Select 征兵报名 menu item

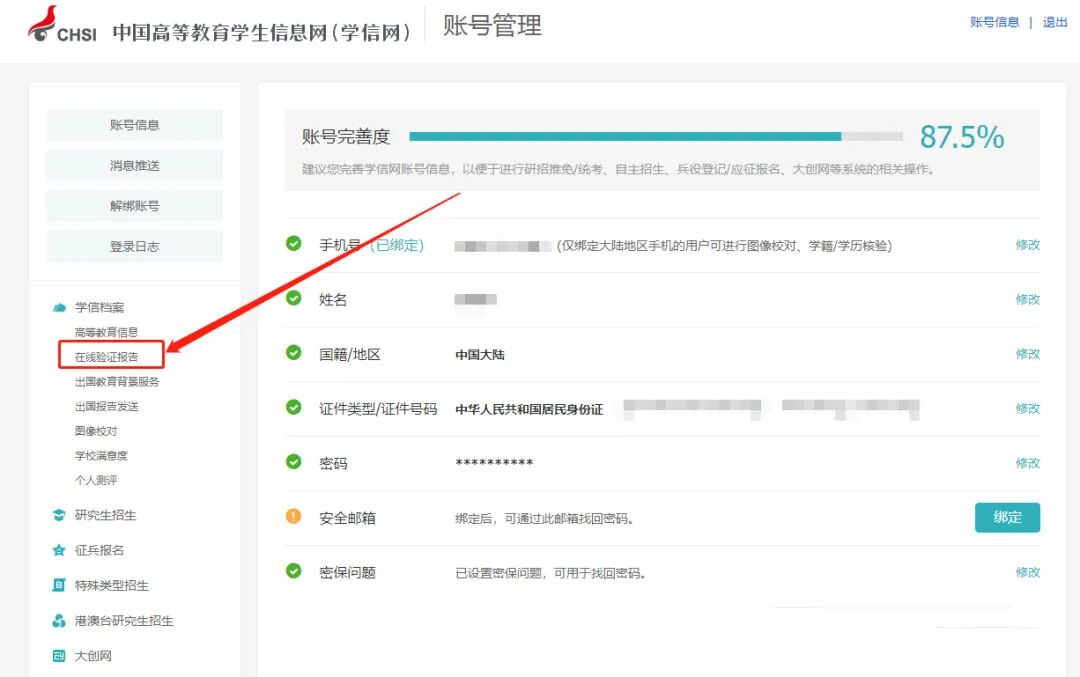[x=99, y=550]
